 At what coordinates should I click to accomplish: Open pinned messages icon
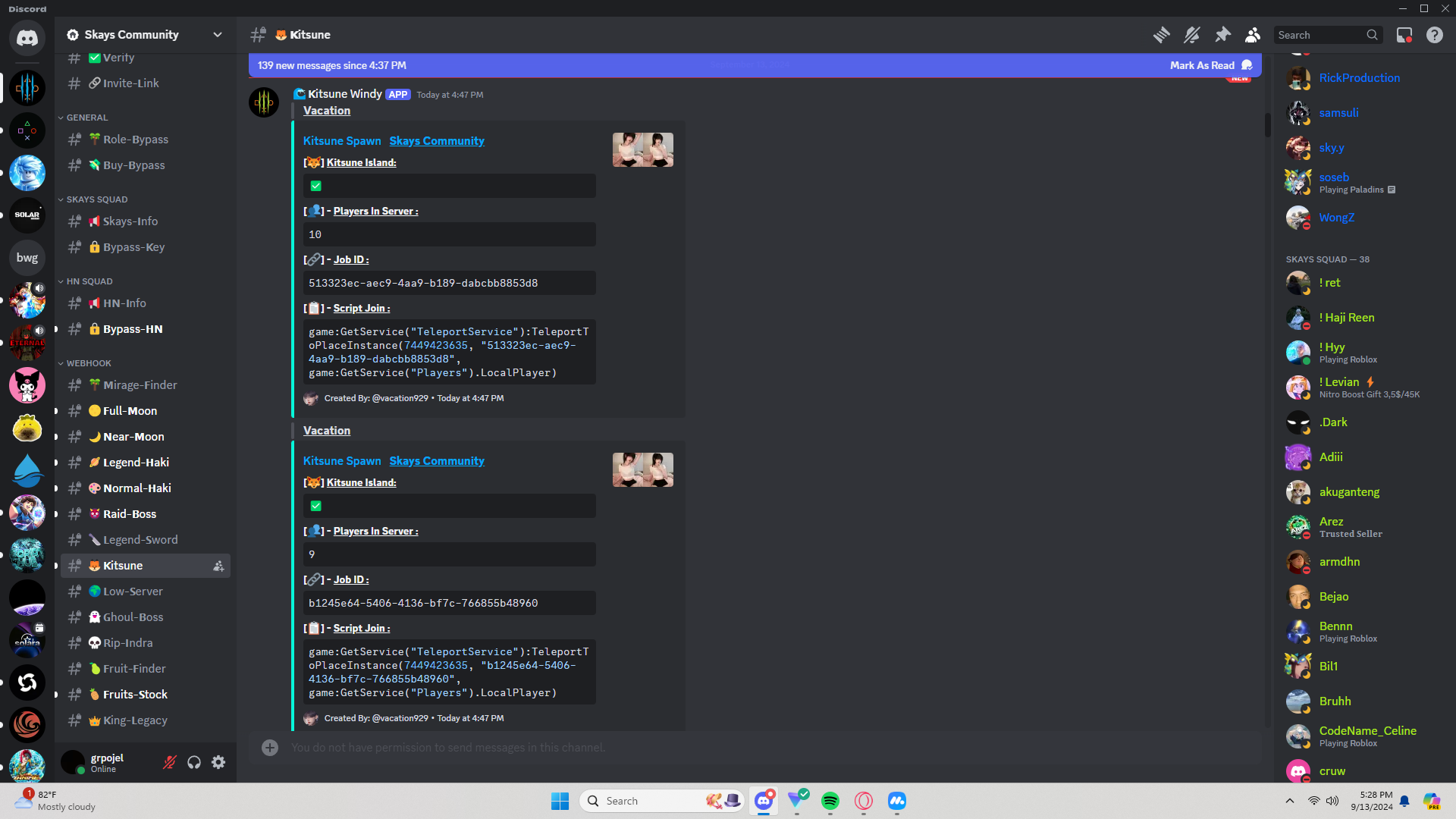tap(1222, 35)
